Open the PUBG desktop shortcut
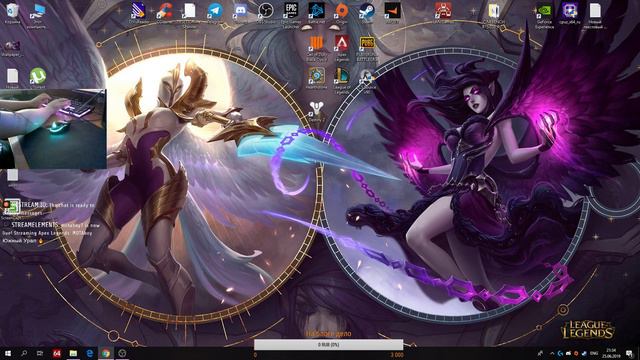The height and width of the screenshot is (360, 640). point(367,47)
